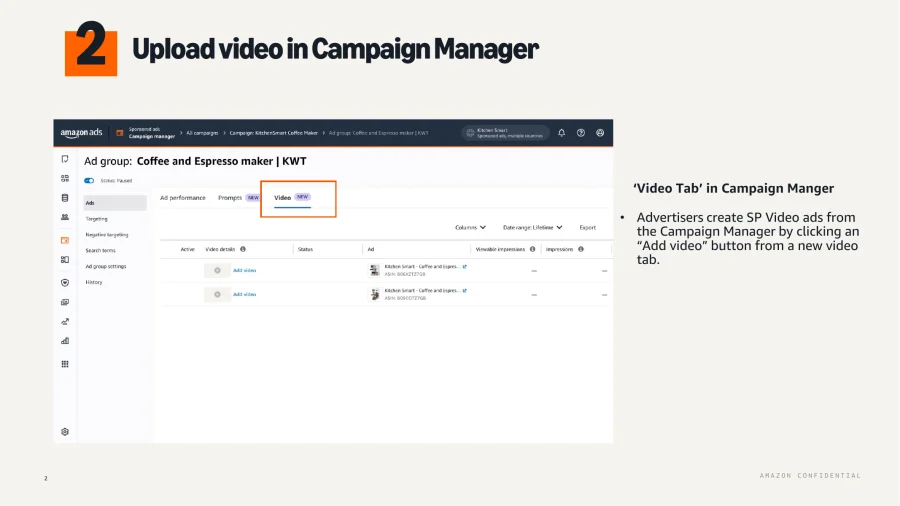Viewport: 900px width, 506px height.
Task: Open History in ad group menu
Action: [x=94, y=282]
